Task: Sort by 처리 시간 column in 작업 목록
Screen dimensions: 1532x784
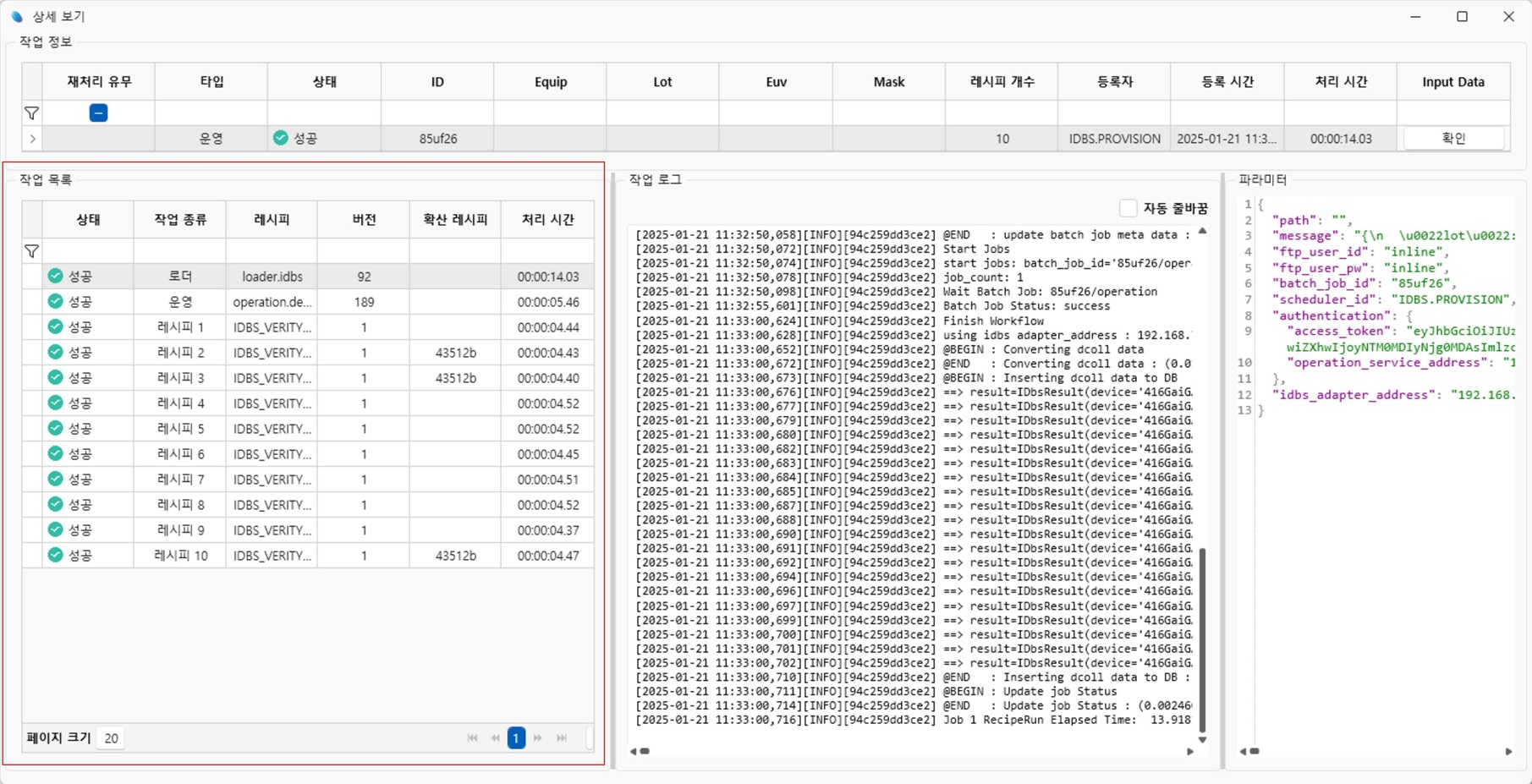Action: click(x=547, y=220)
